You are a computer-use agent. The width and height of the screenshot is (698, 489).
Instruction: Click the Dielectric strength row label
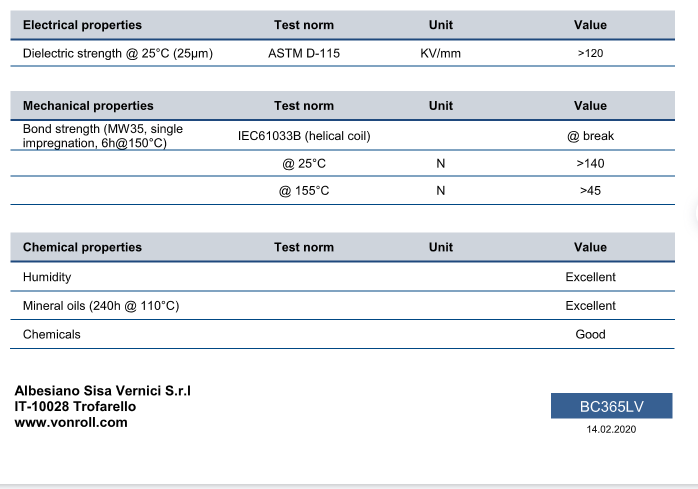click(118, 53)
